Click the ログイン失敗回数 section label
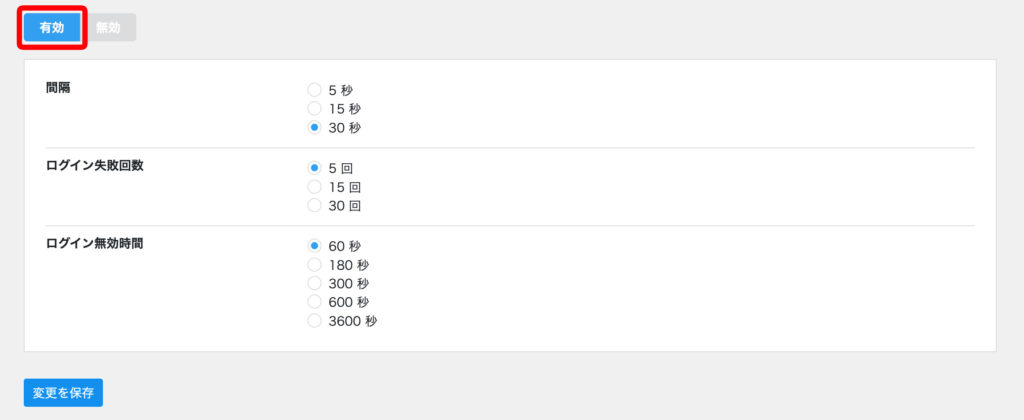The width and height of the screenshot is (1024, 420). click(95, 165)
